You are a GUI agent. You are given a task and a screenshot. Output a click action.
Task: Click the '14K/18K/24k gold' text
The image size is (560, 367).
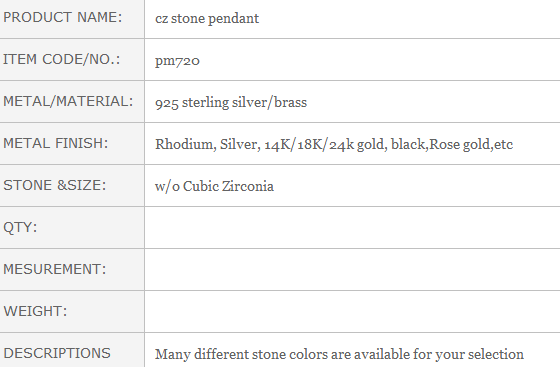point(324,145)
